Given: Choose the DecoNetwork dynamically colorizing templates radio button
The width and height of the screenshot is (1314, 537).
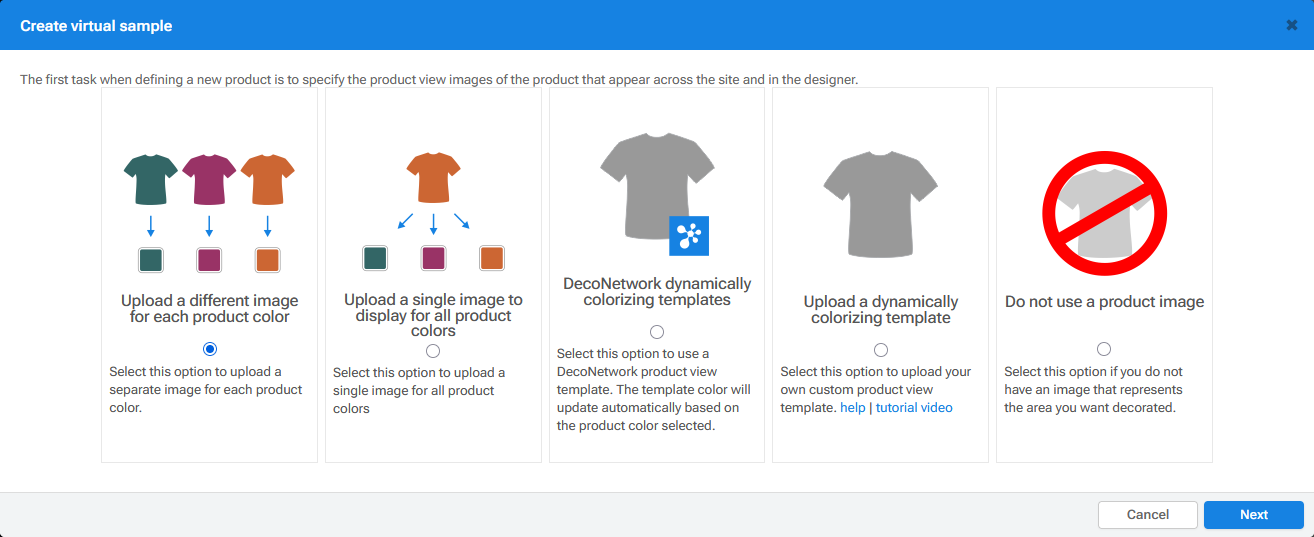Looking at the screenshot, I should click(657, 332).
